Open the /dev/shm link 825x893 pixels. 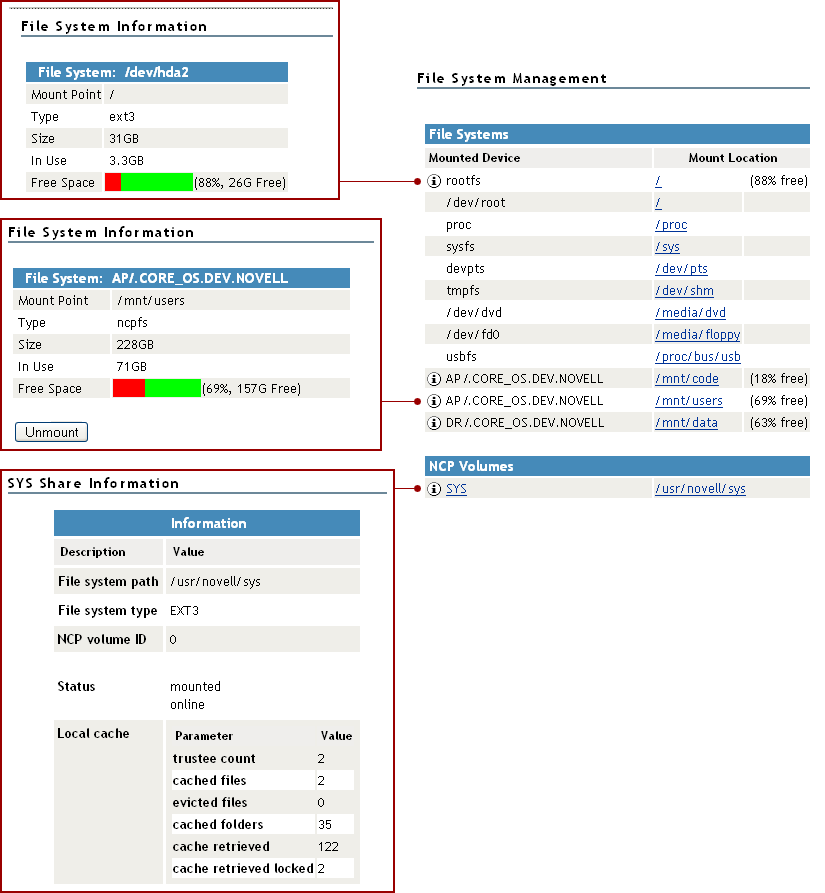[684, 291]
